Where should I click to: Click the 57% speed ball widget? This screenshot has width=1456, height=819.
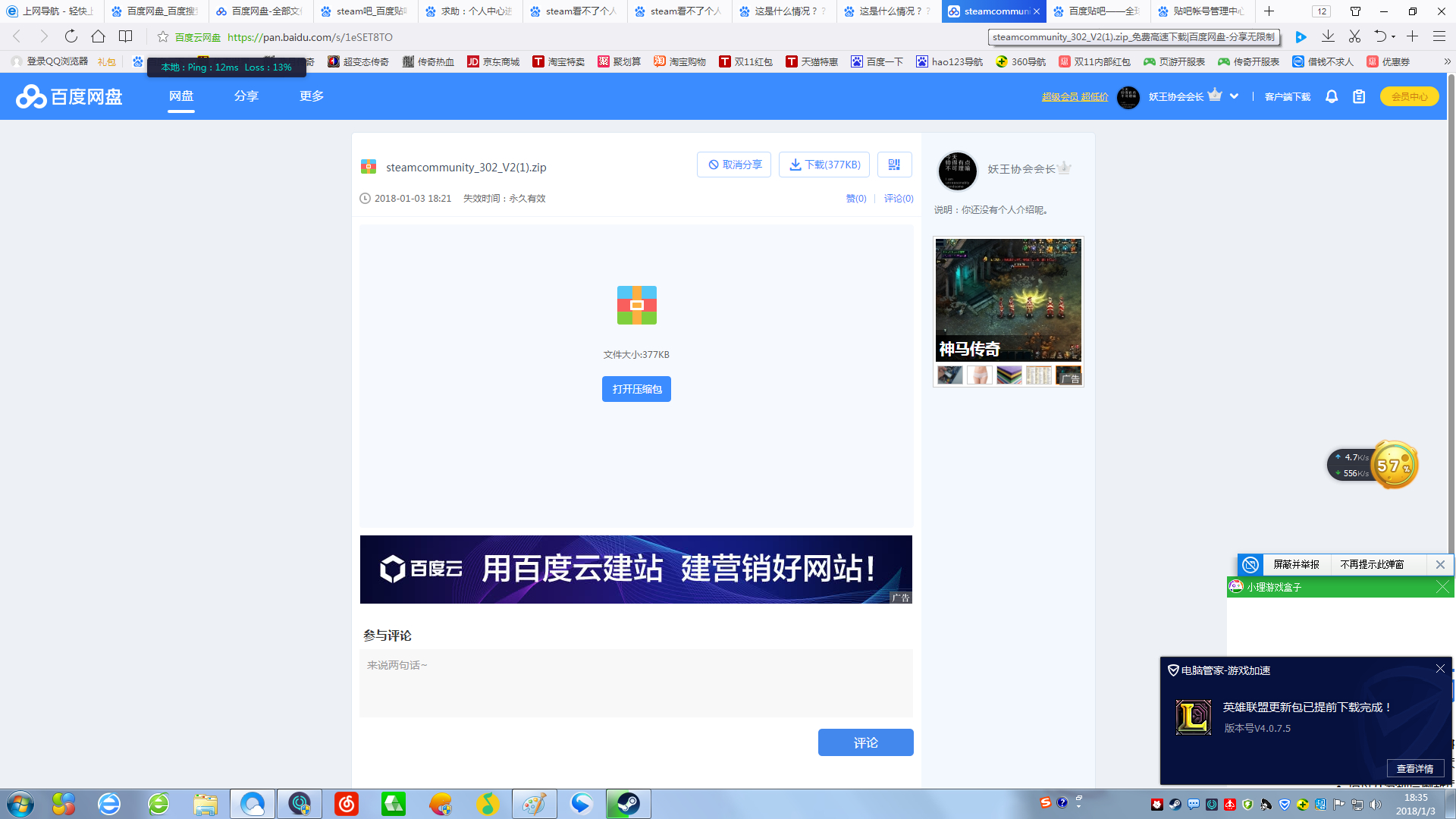click(x=1394, y=465)
